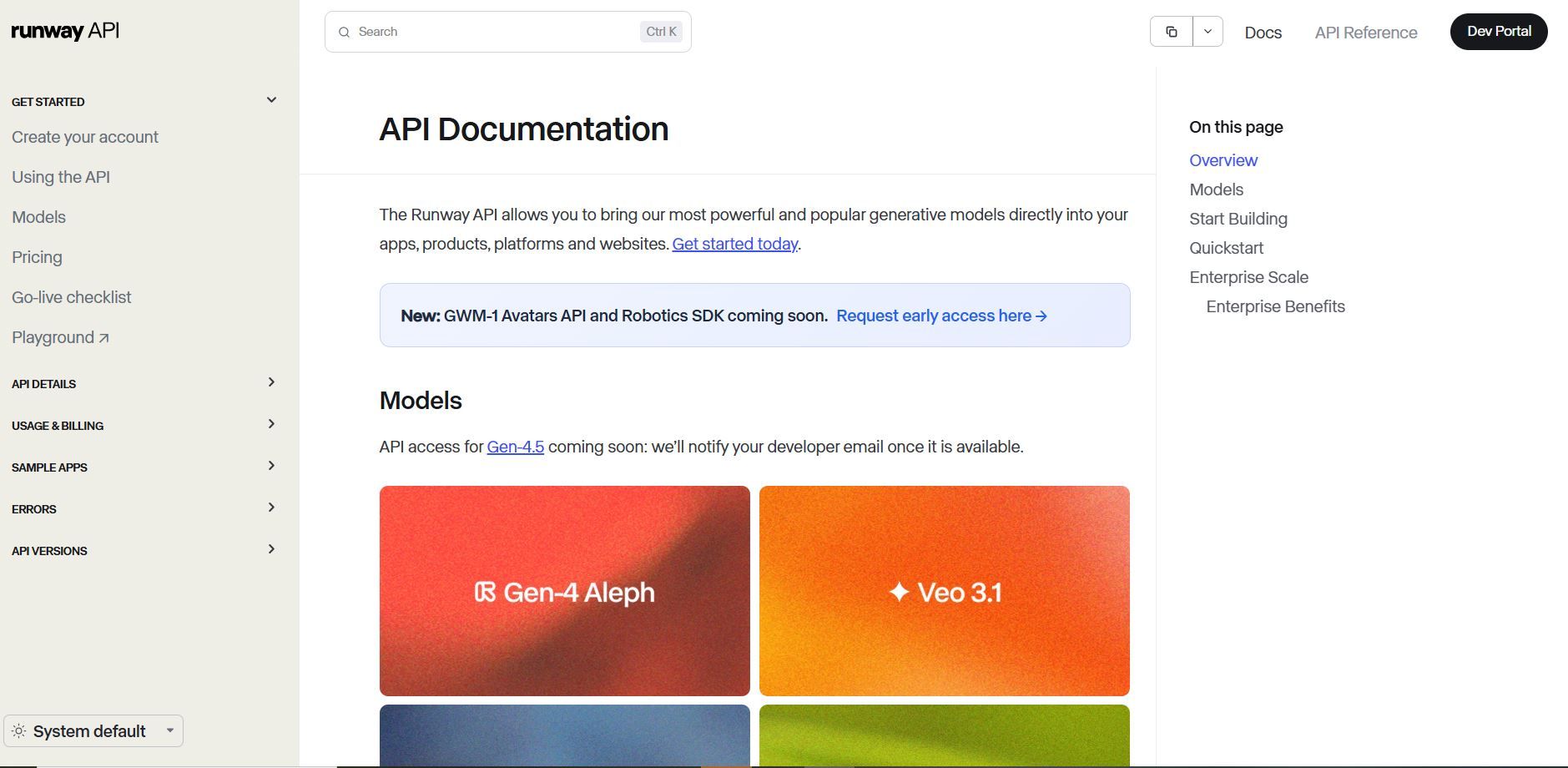Expand the Usage & Billing section
The image size is (1568, 768).
[271, 424]
